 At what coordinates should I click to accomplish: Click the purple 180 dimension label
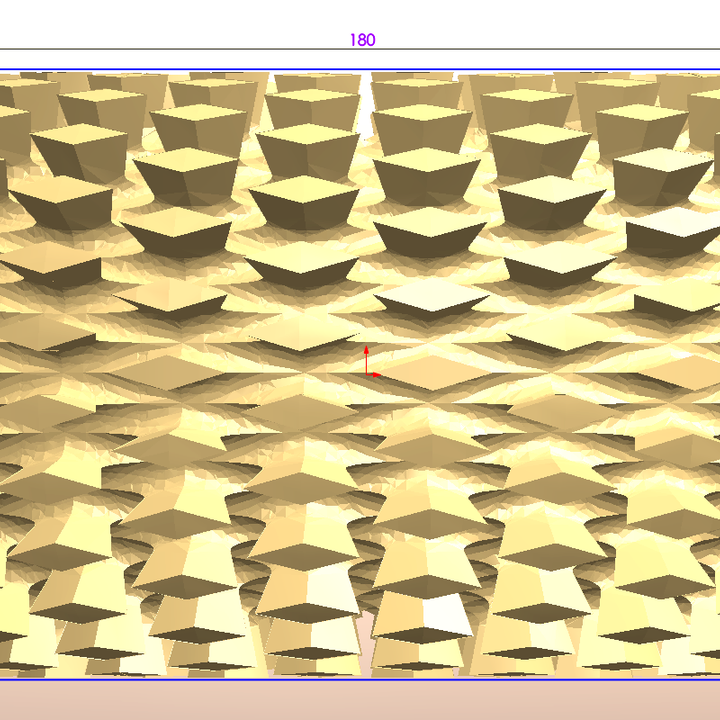[362, 40]
